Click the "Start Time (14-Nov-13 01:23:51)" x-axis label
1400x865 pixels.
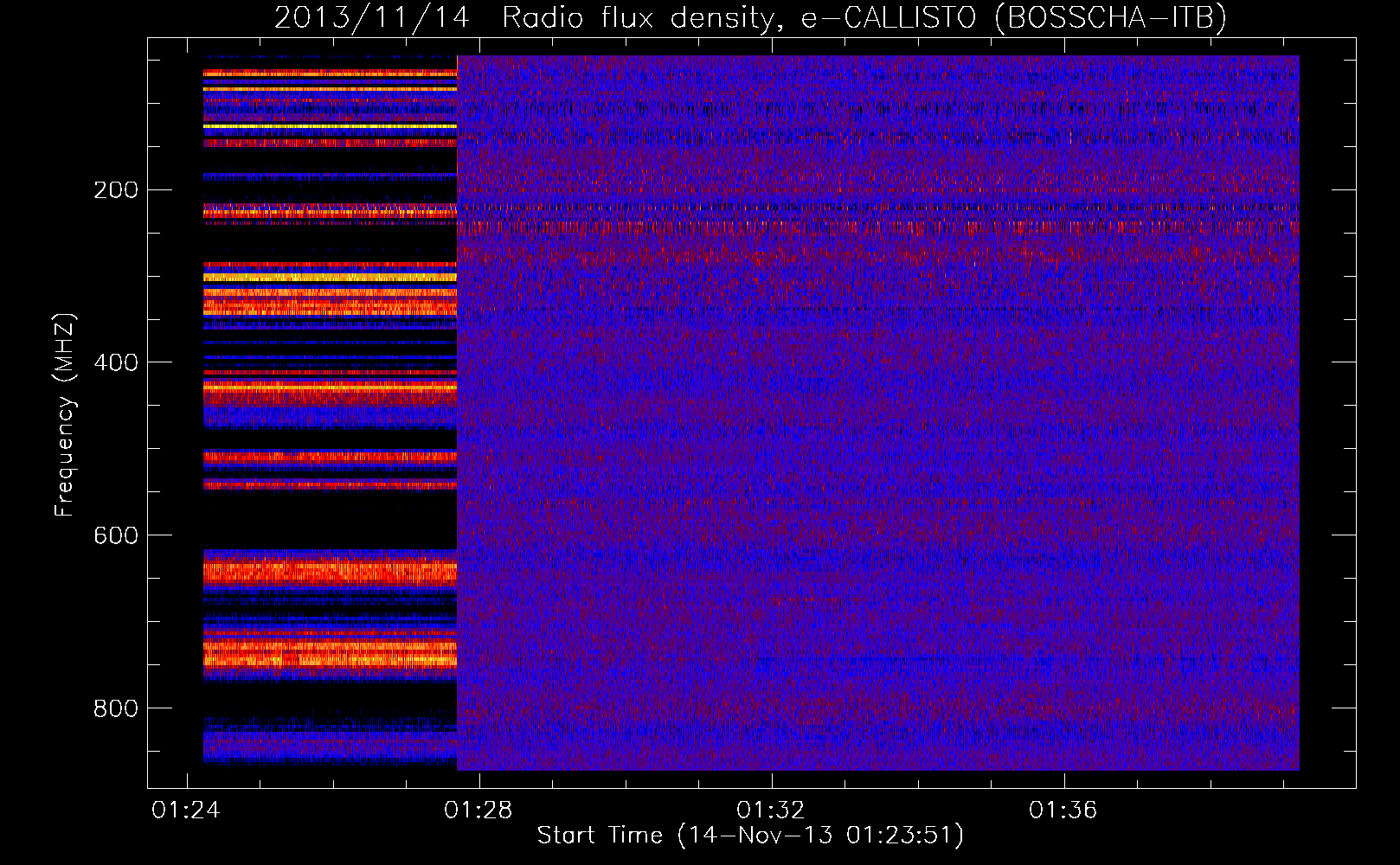point(750,835)
